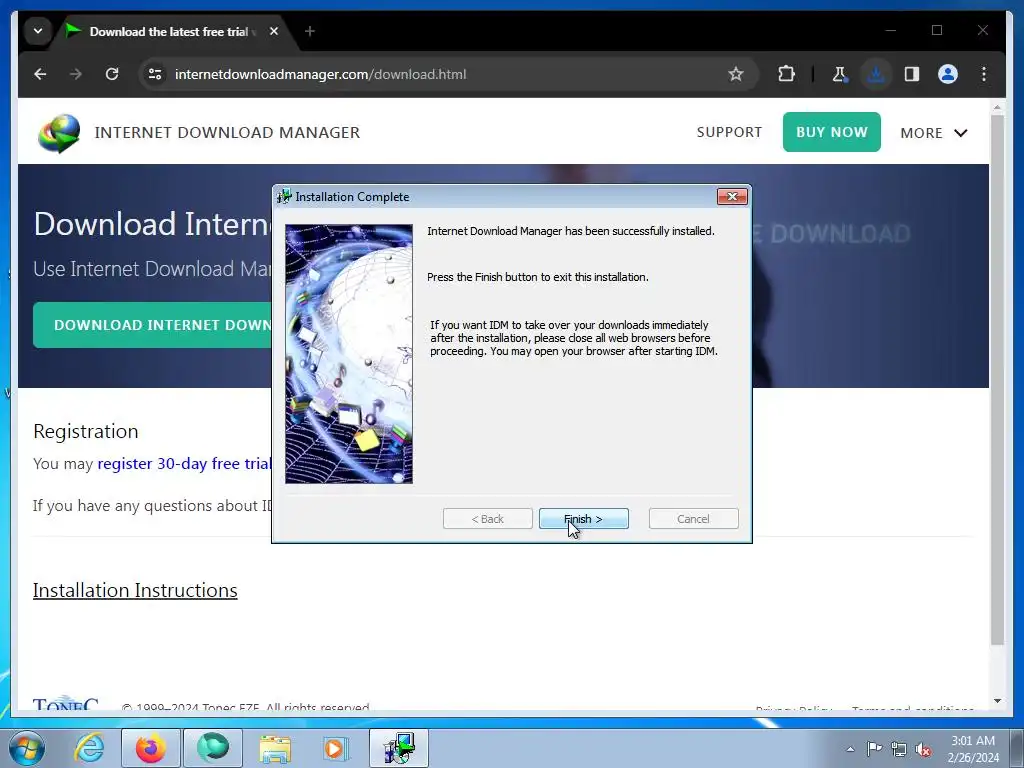
Task: Open the clock showing 3:01 AM
Action: (x=973, y=748)
